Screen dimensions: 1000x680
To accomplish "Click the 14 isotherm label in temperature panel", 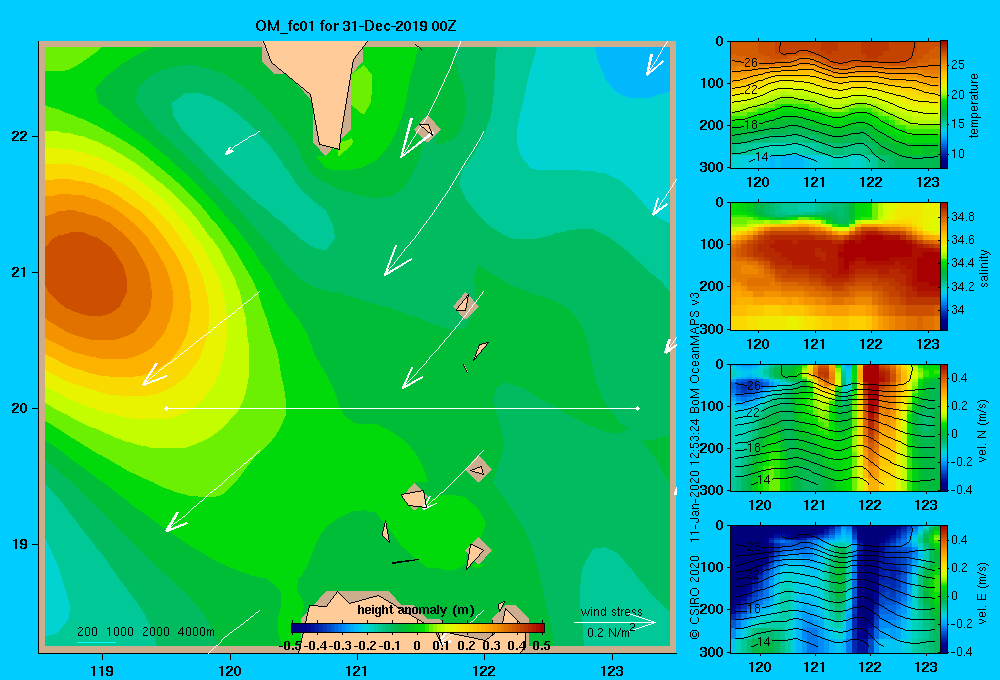I will tap(761, 156).
